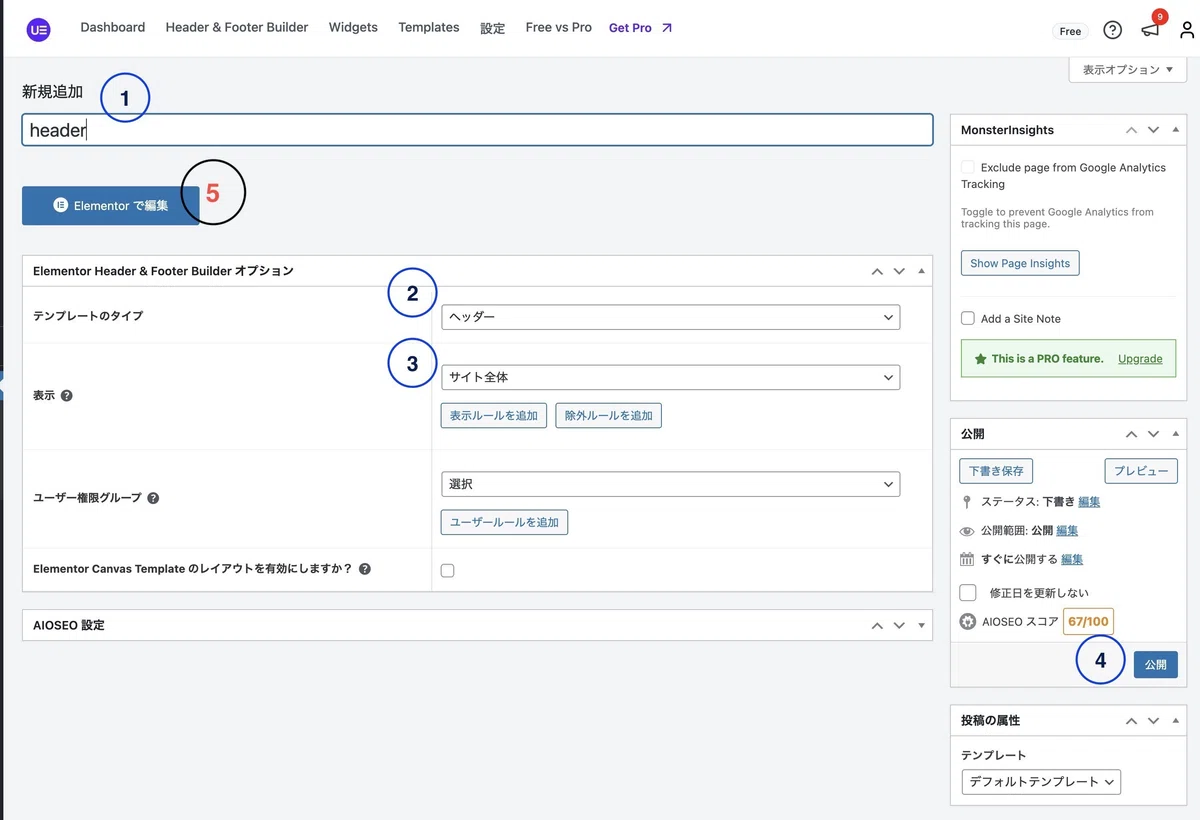Enable Elementor Canvas Template layout checkbox
1200x820 pixels.
tap(447, 570)
